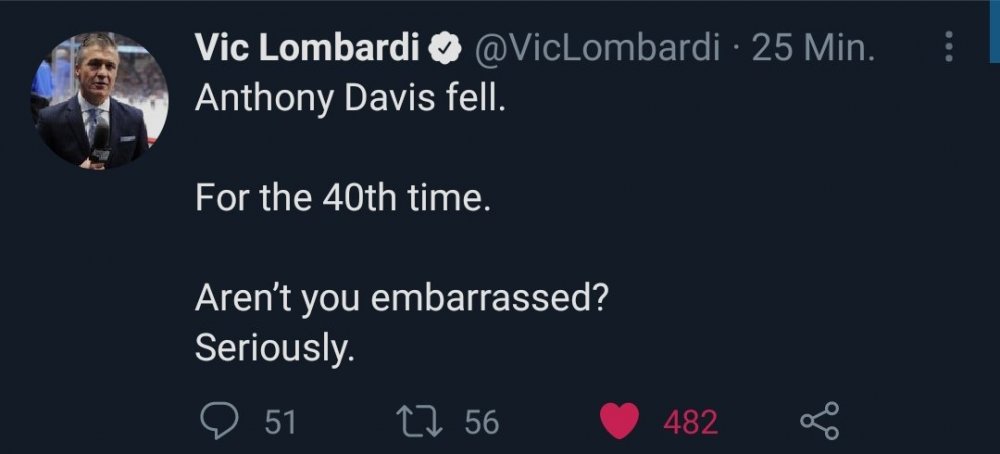Click the 482 likes count
Image resolution: width=1000 pixels, height=454 pixels.
[x=690, y=422]
